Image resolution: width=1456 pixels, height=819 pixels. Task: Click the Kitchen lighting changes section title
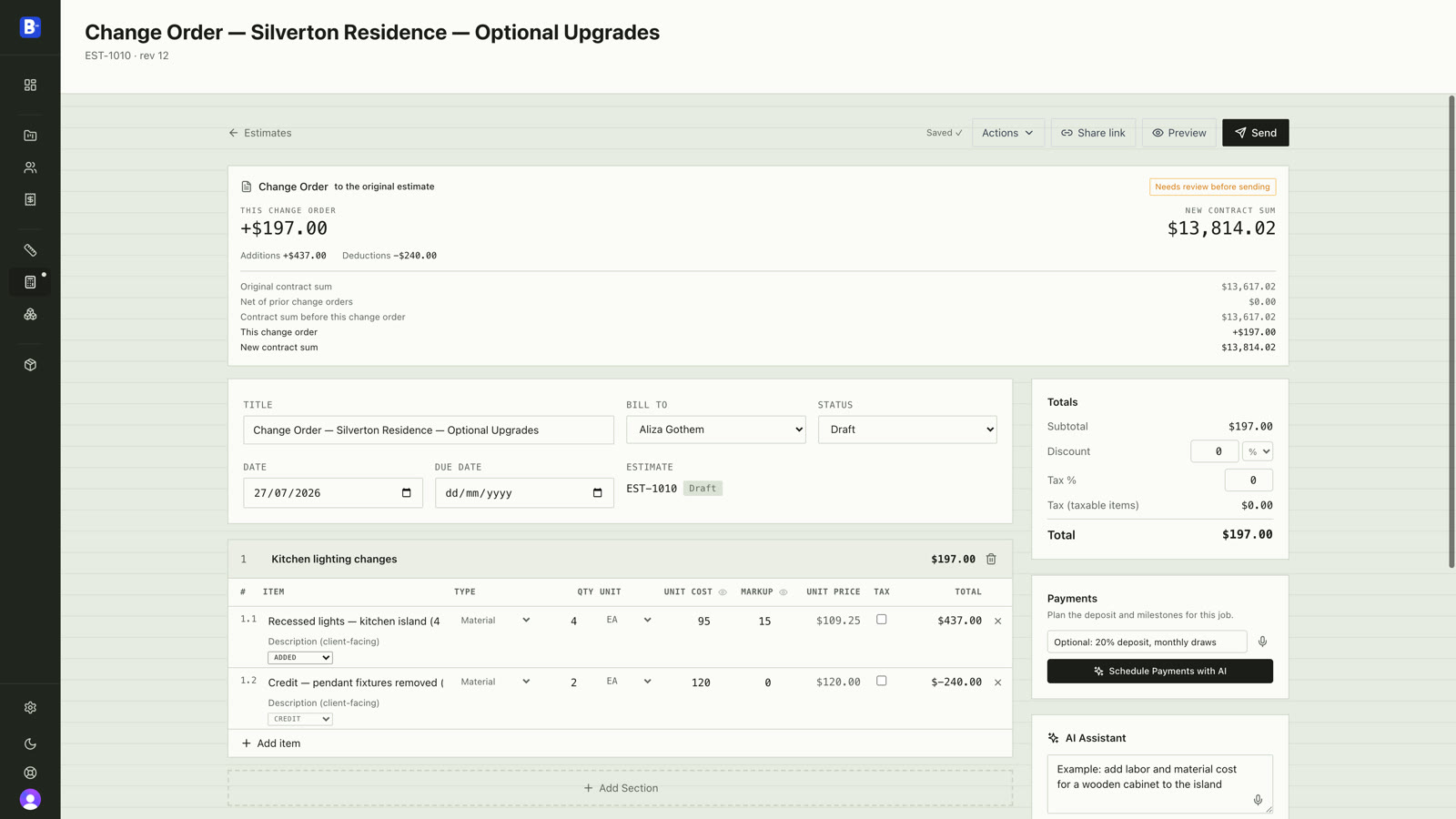pos(334,560)
